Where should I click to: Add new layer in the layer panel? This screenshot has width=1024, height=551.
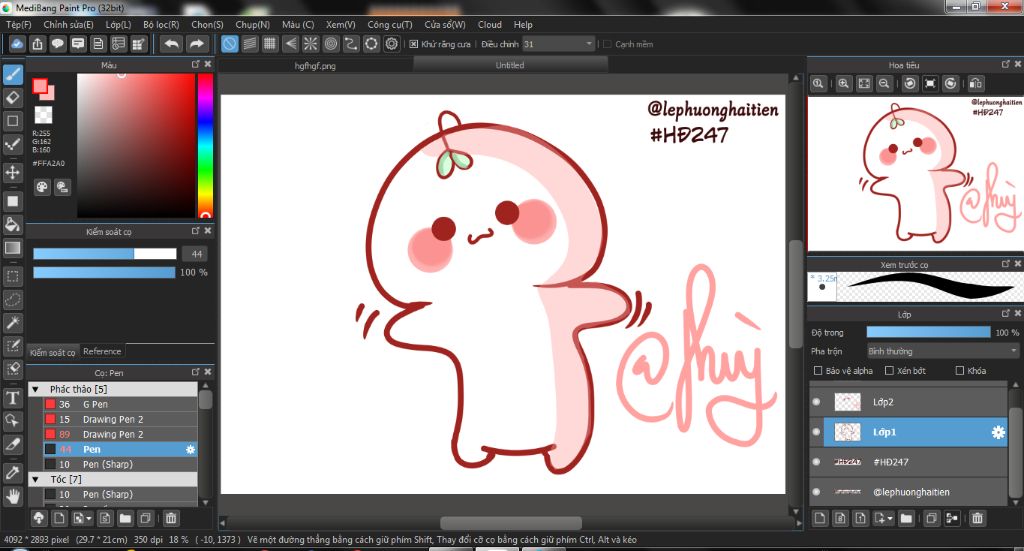(820, 518)
